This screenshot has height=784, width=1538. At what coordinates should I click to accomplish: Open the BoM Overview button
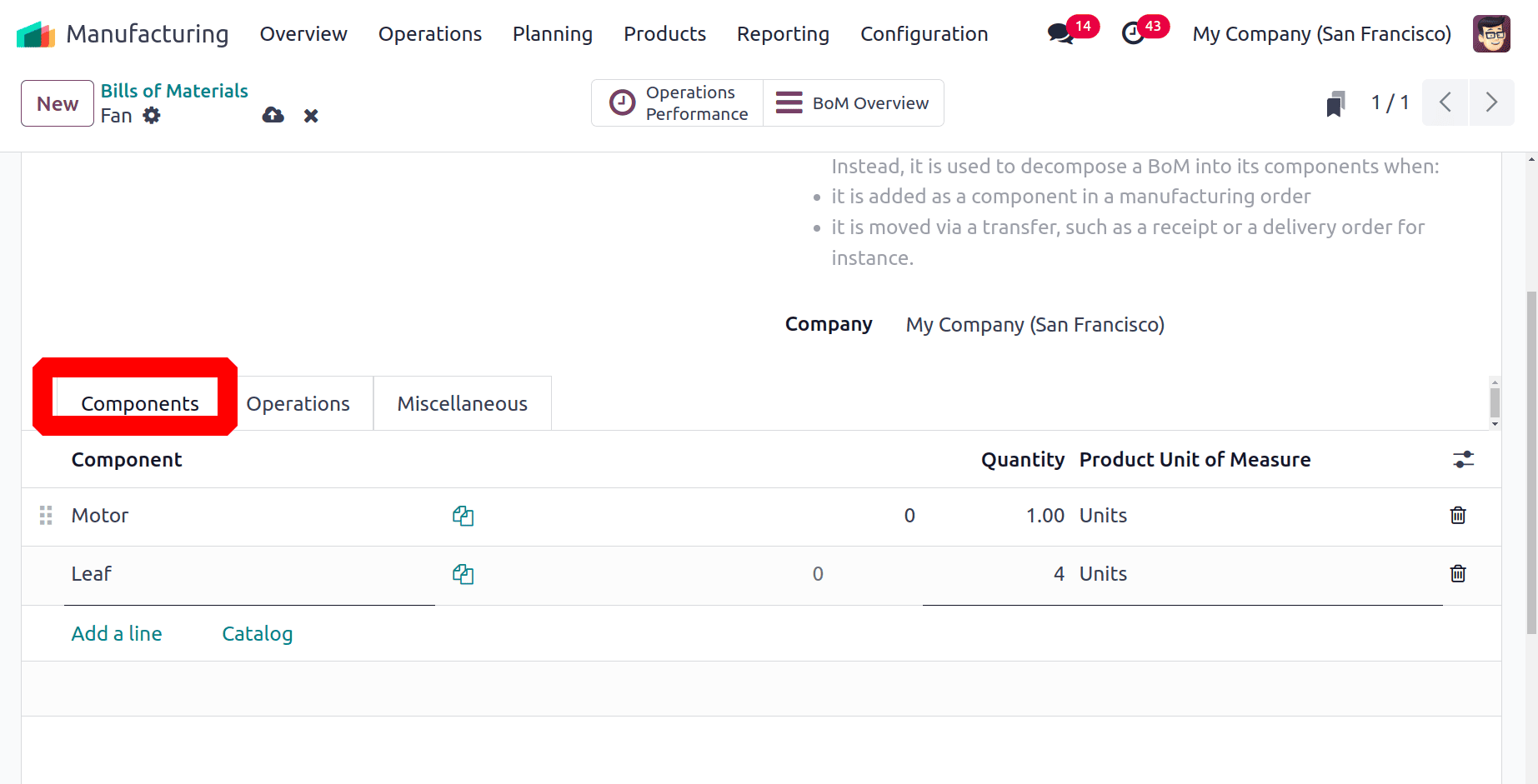pyautogui.click(x=853, y=103)
